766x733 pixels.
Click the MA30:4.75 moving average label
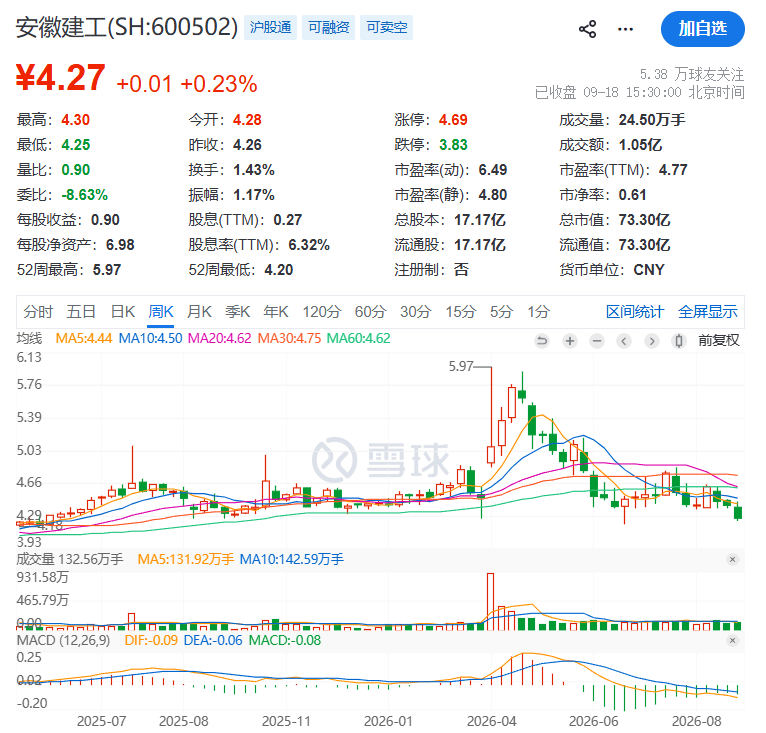[289, 339]
